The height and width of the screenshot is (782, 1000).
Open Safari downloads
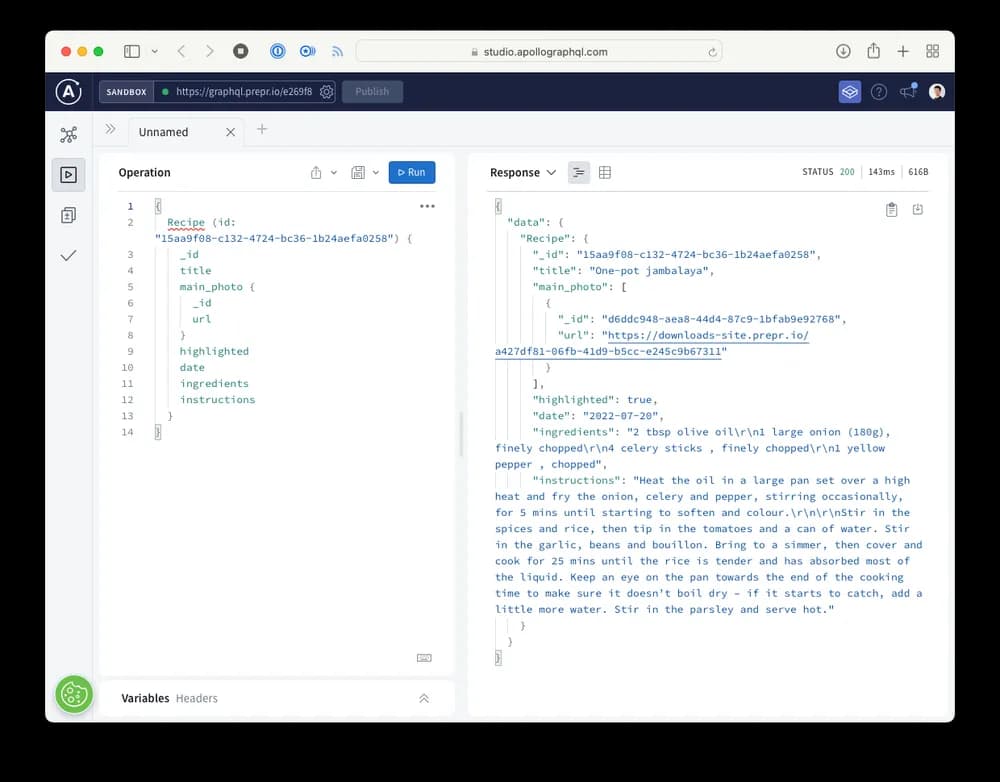(843, 51)
